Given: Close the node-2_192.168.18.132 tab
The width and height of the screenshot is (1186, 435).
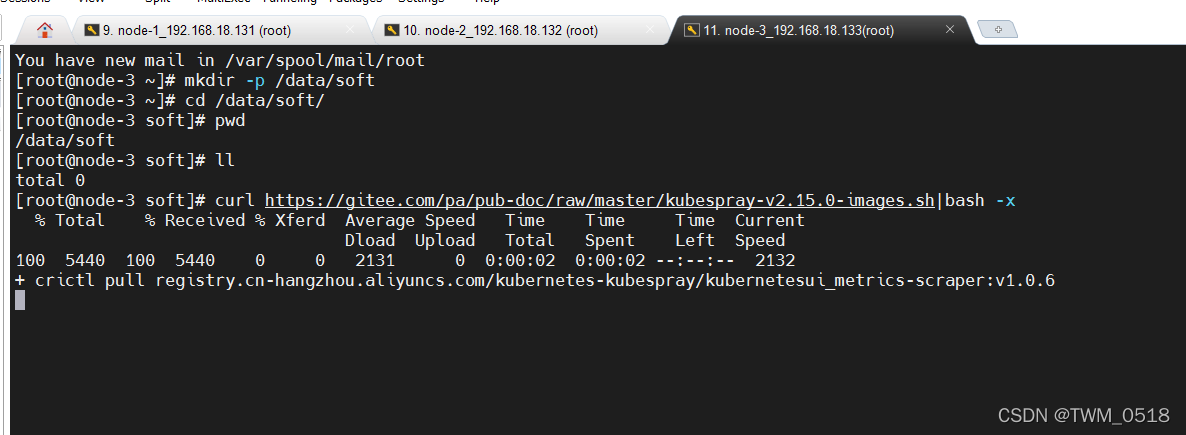Looking at the screenshot, I should (x=650, y=30).
